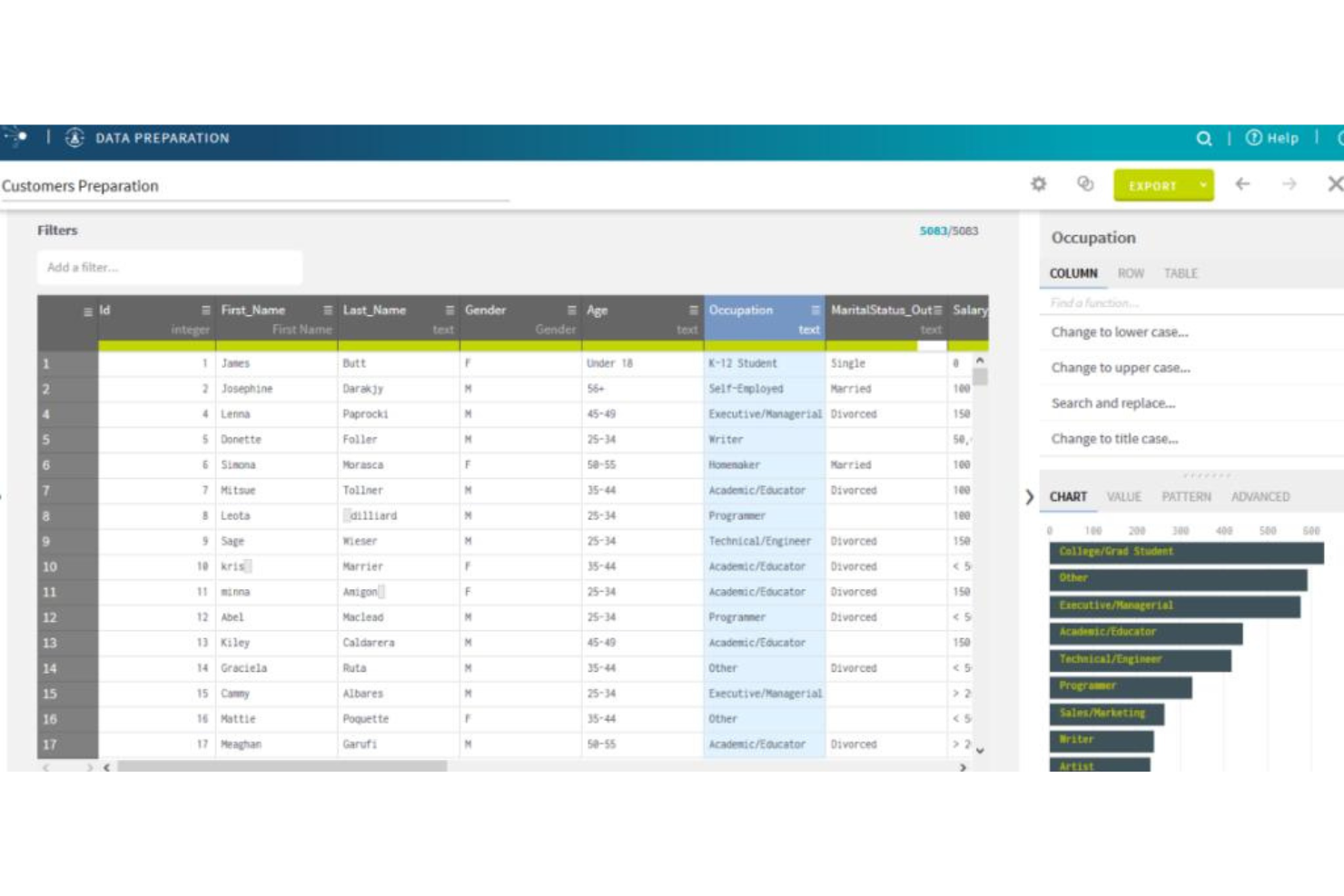
Task: Select the Homemaker occupation cell
Action: 764,465
